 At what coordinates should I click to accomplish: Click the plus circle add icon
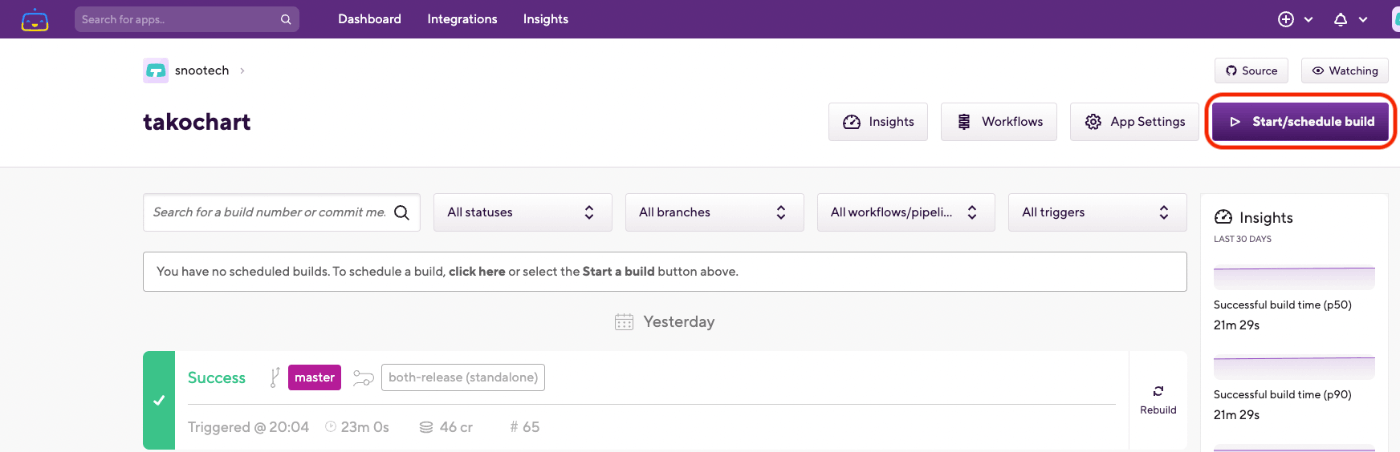(x=1286, y=19)
